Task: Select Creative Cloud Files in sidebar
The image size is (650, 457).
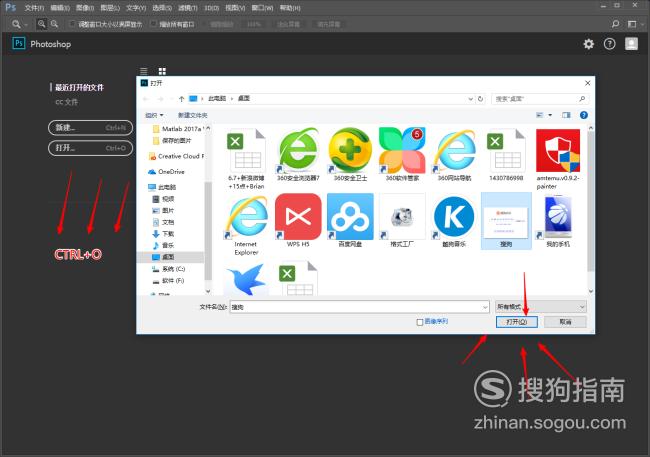Action: [177, 156]
